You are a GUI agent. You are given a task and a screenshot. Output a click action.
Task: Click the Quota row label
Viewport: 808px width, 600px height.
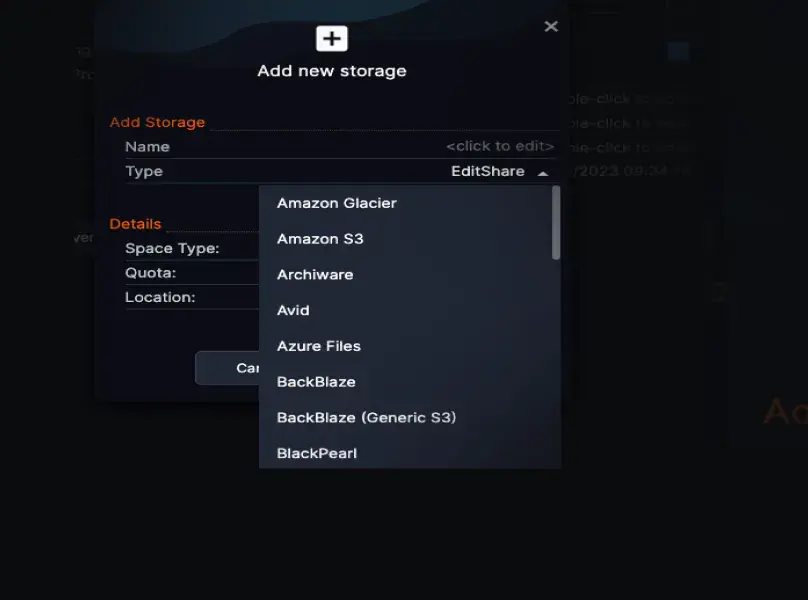coord(150,273)
